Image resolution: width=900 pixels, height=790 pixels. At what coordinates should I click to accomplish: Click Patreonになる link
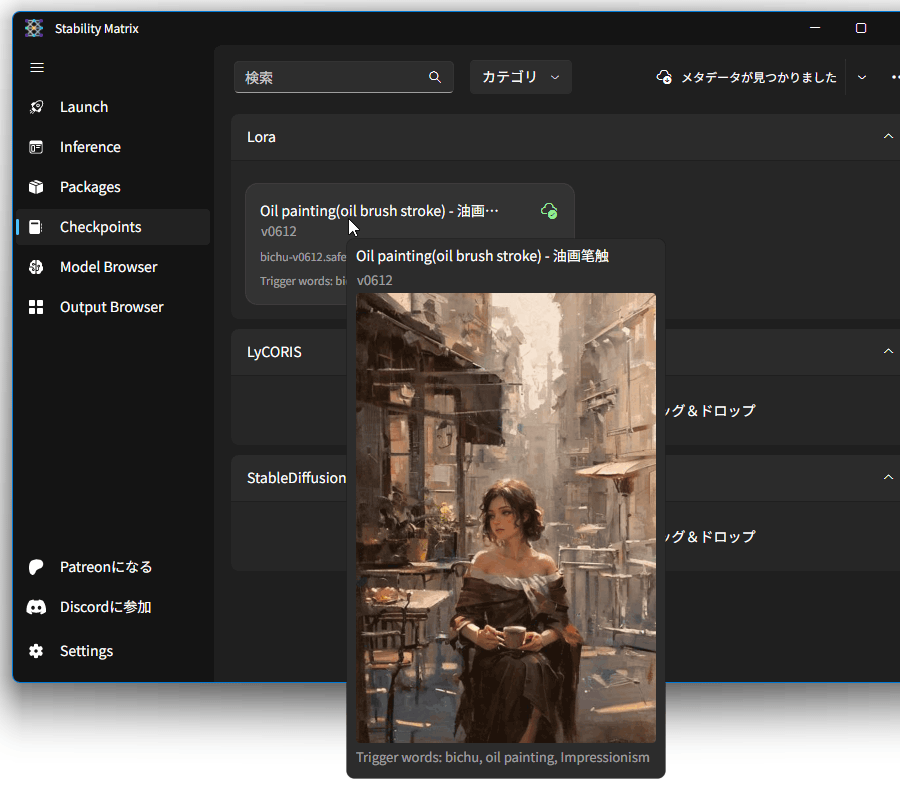coord(113,567)
